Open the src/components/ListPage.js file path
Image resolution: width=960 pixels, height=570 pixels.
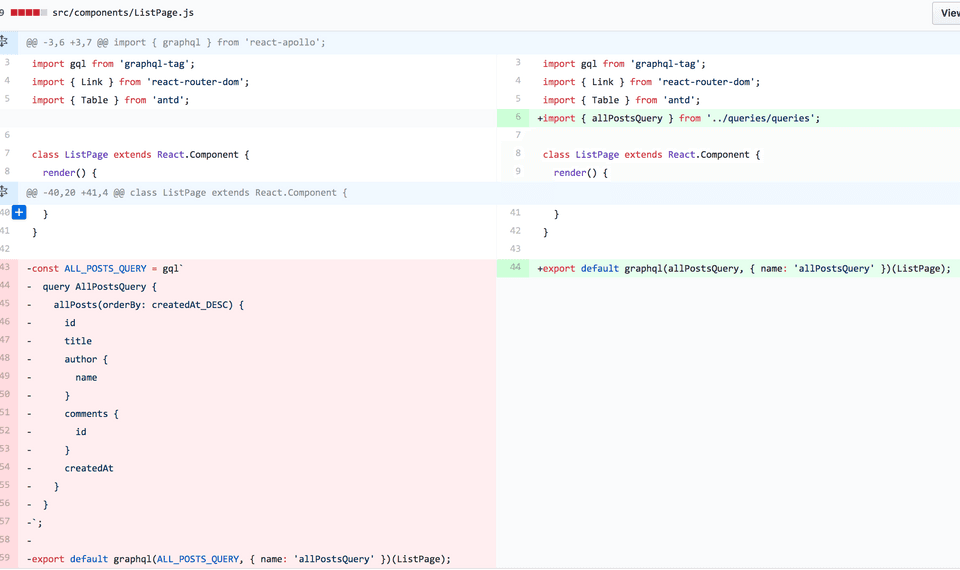[123, 12]
